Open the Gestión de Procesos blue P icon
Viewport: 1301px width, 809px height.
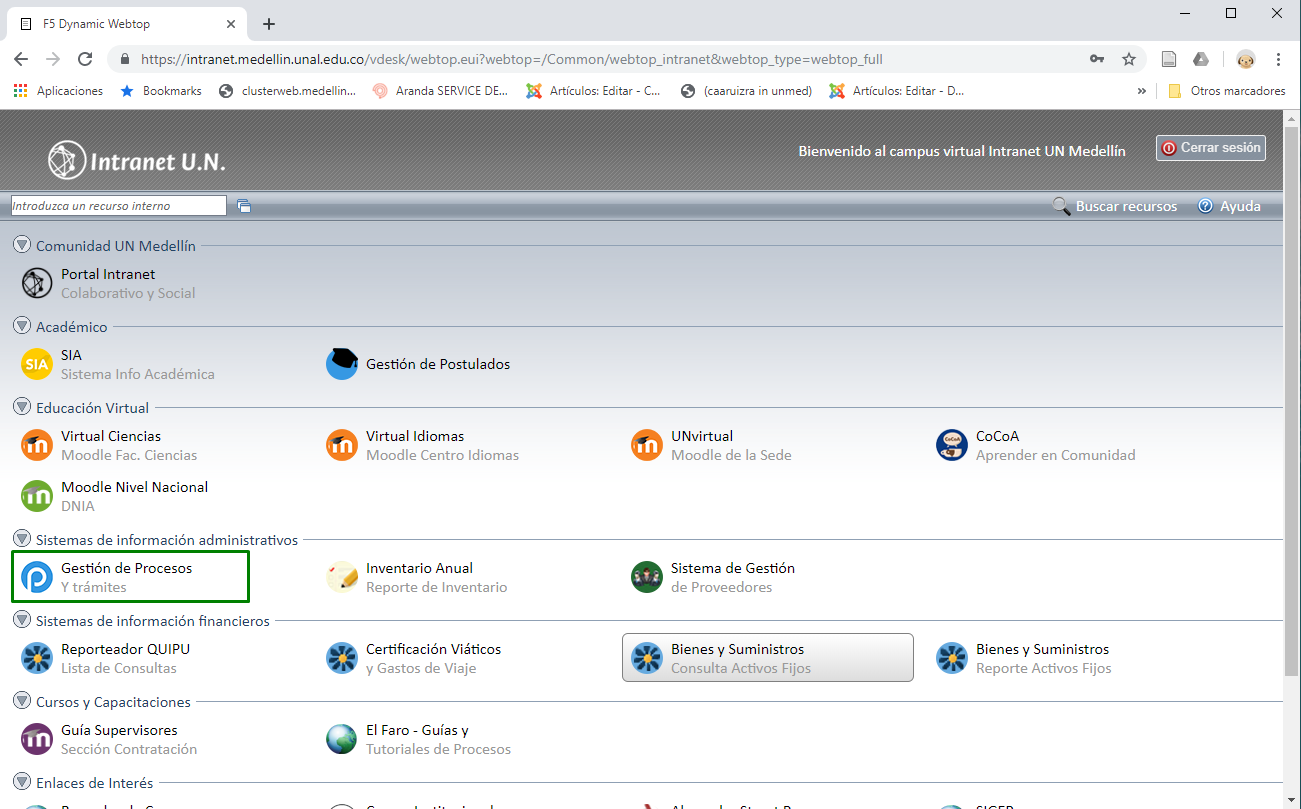(37, 578)
